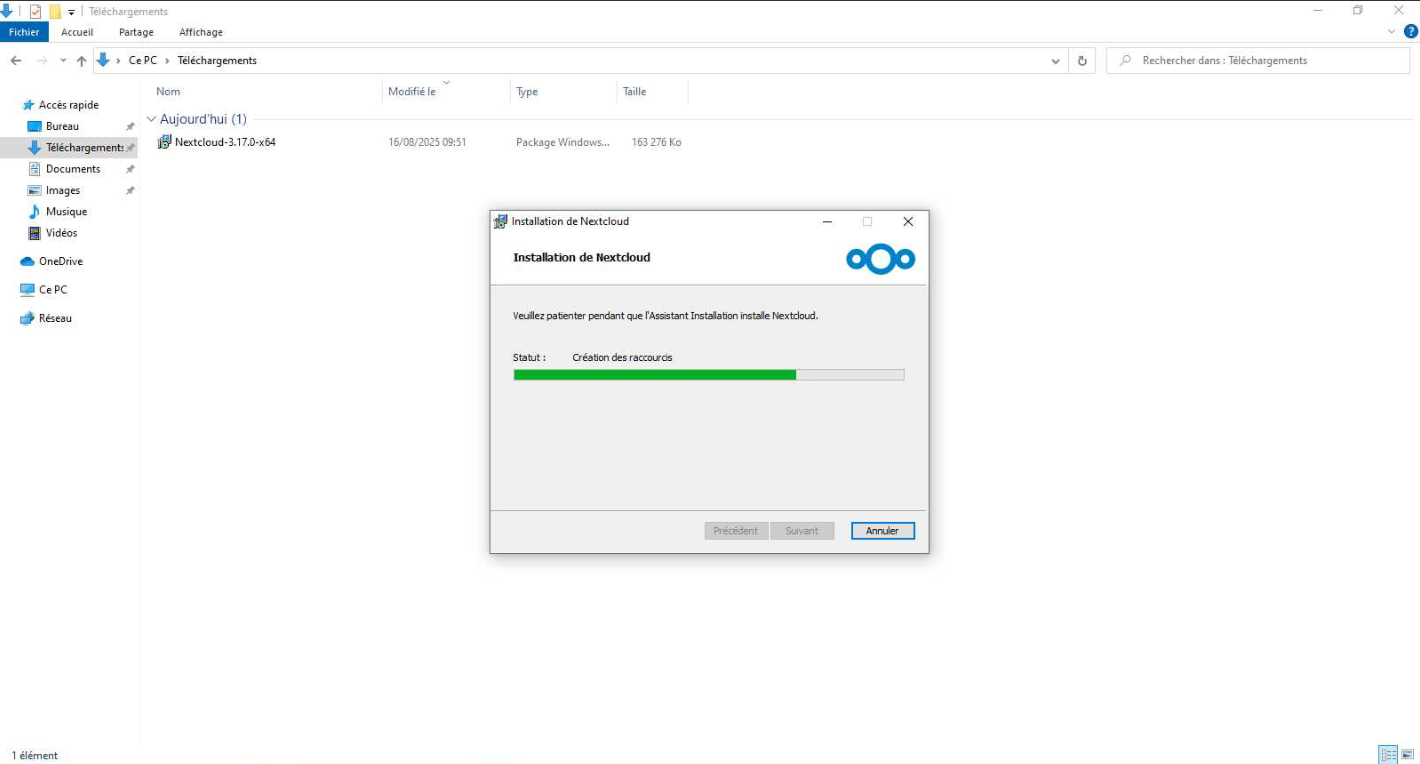This screenshot has width=1420, height=764.
Task: Open the Customize Quick Access Toolbar dropdown
Action: [72, 12]
